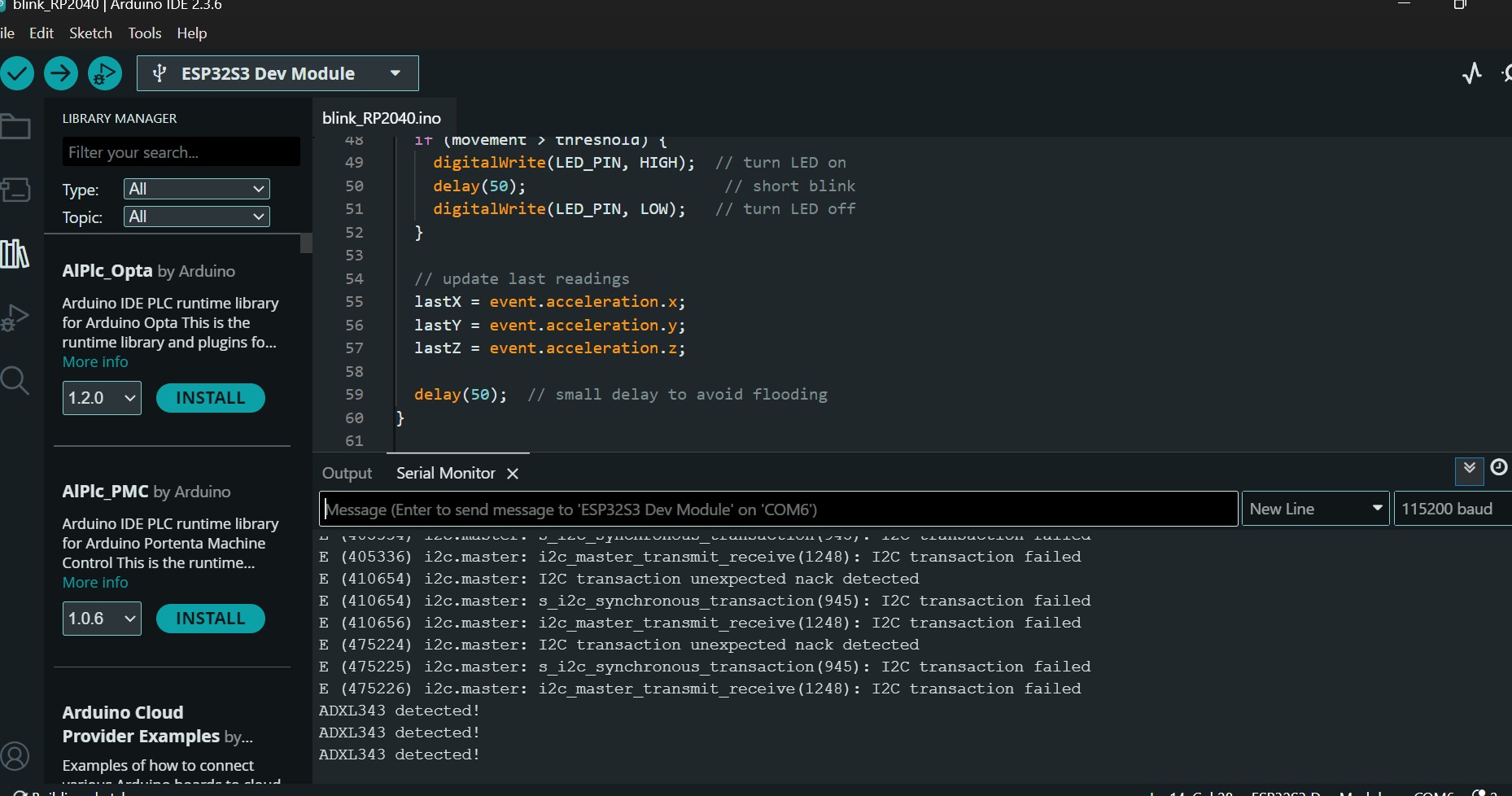Open the Search magnifier in sidebar
Image resolution: width=1512 pixels, height=796 pixels.
15,380
